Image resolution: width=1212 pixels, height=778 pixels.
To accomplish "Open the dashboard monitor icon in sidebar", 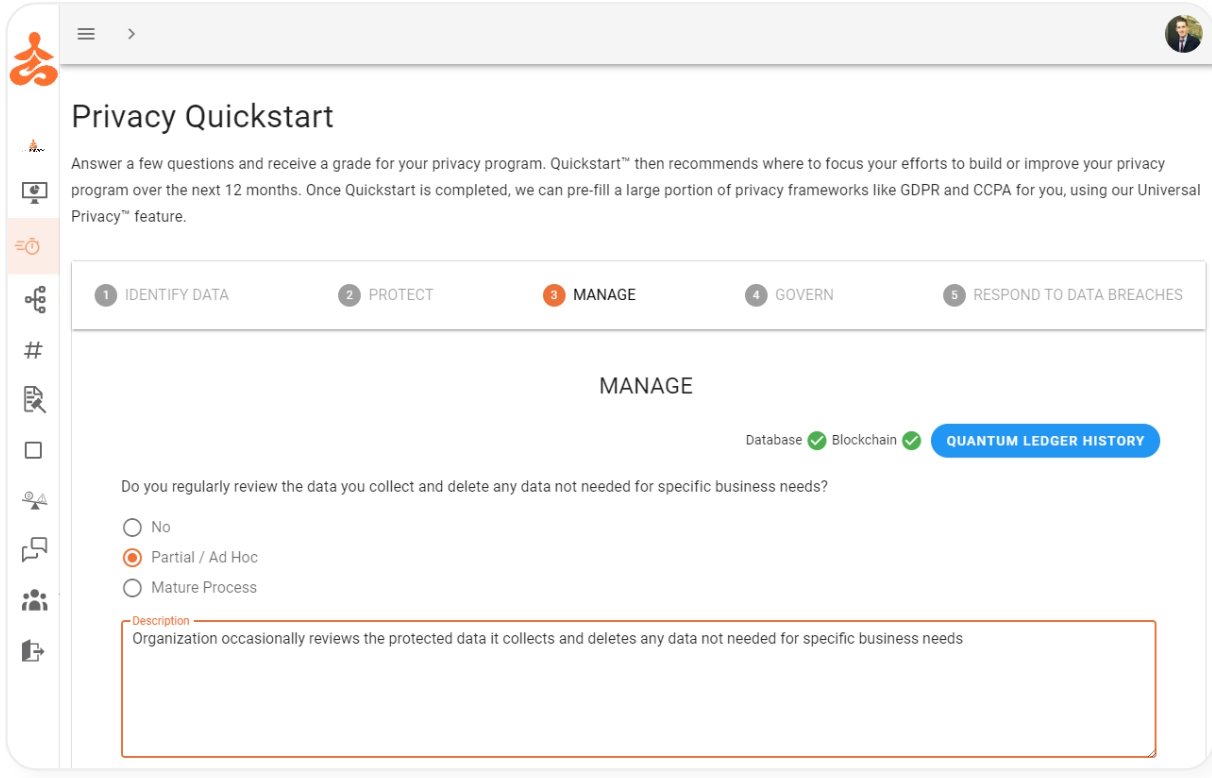I will tap(34, 193).
